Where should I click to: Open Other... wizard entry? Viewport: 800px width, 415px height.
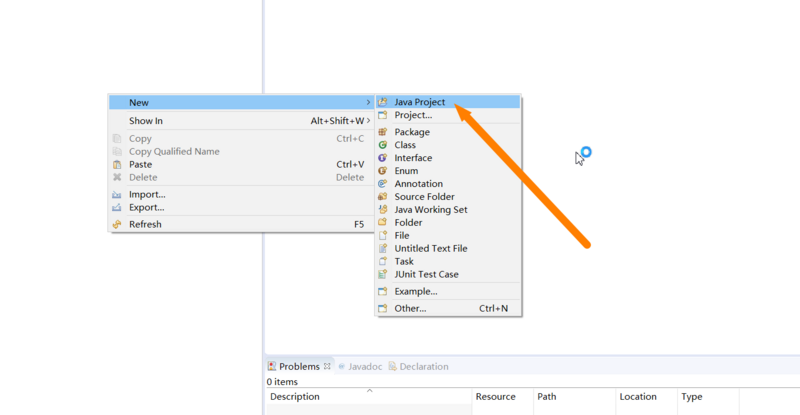point(448,308)
